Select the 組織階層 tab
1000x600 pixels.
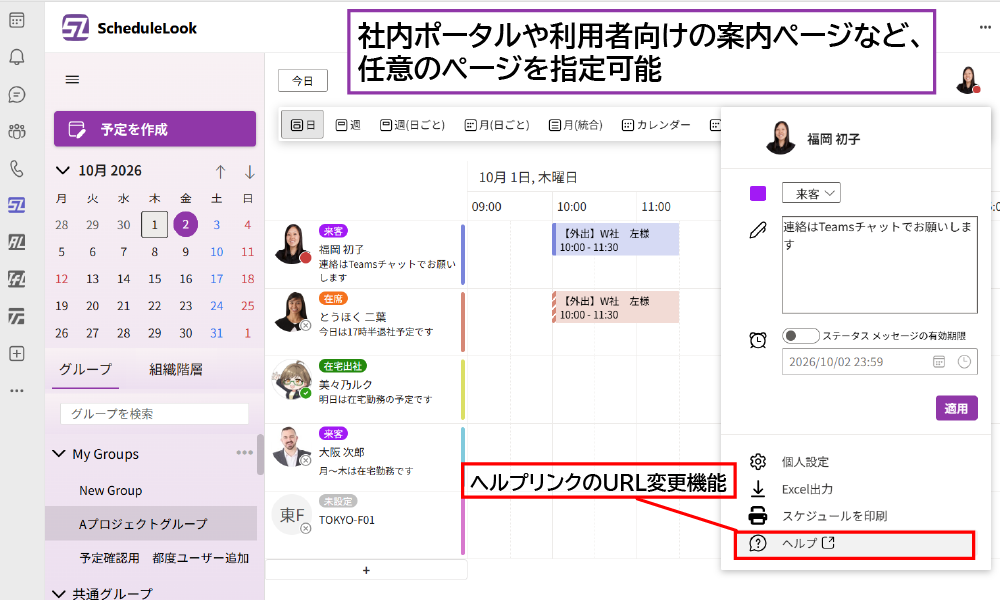(x=176, y=369)
